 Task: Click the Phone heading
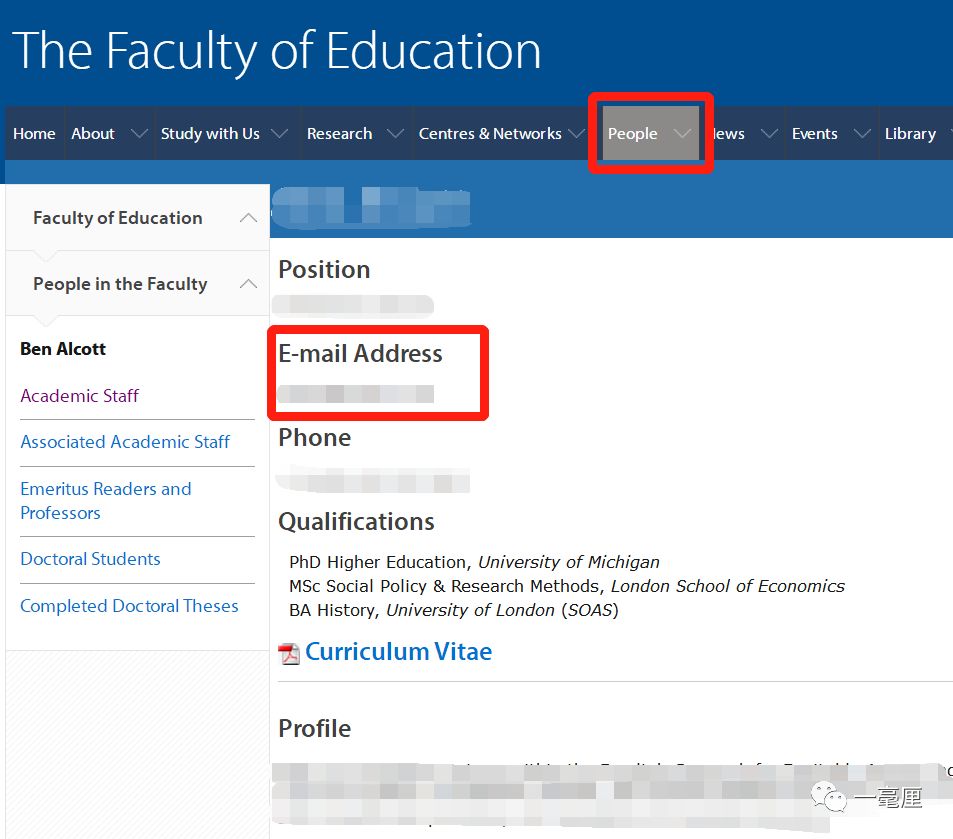tap(314, 438)
